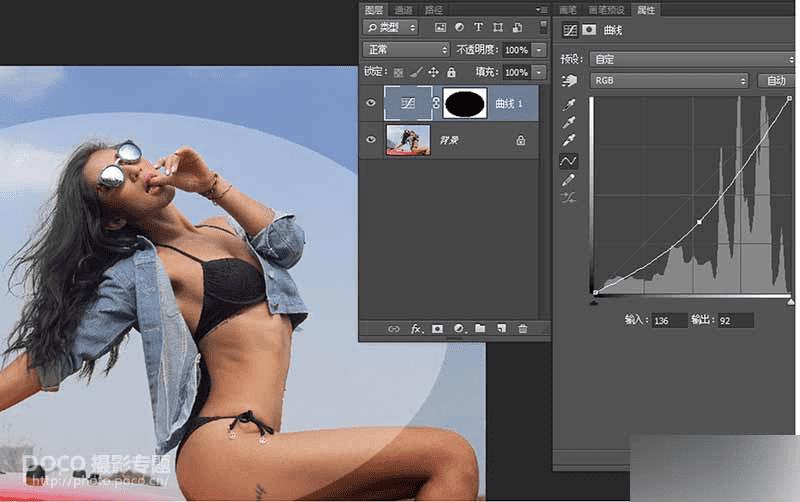Open the 正常 blend mode dropdown
Screen dimensions: 800x502
click(405, 49)
